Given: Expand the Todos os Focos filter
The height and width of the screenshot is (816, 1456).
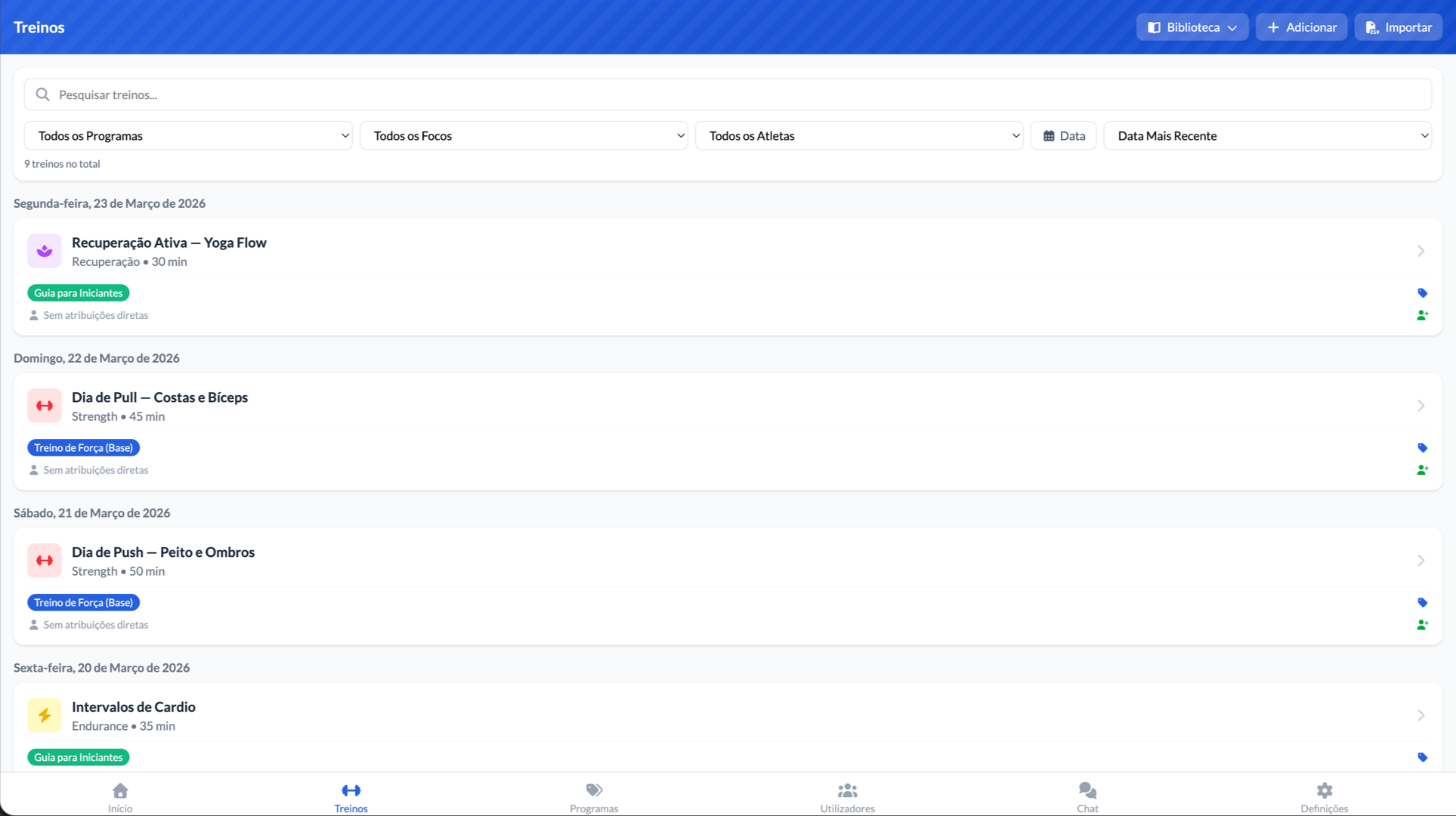Looking at the screenshot, I should (524, 136).
